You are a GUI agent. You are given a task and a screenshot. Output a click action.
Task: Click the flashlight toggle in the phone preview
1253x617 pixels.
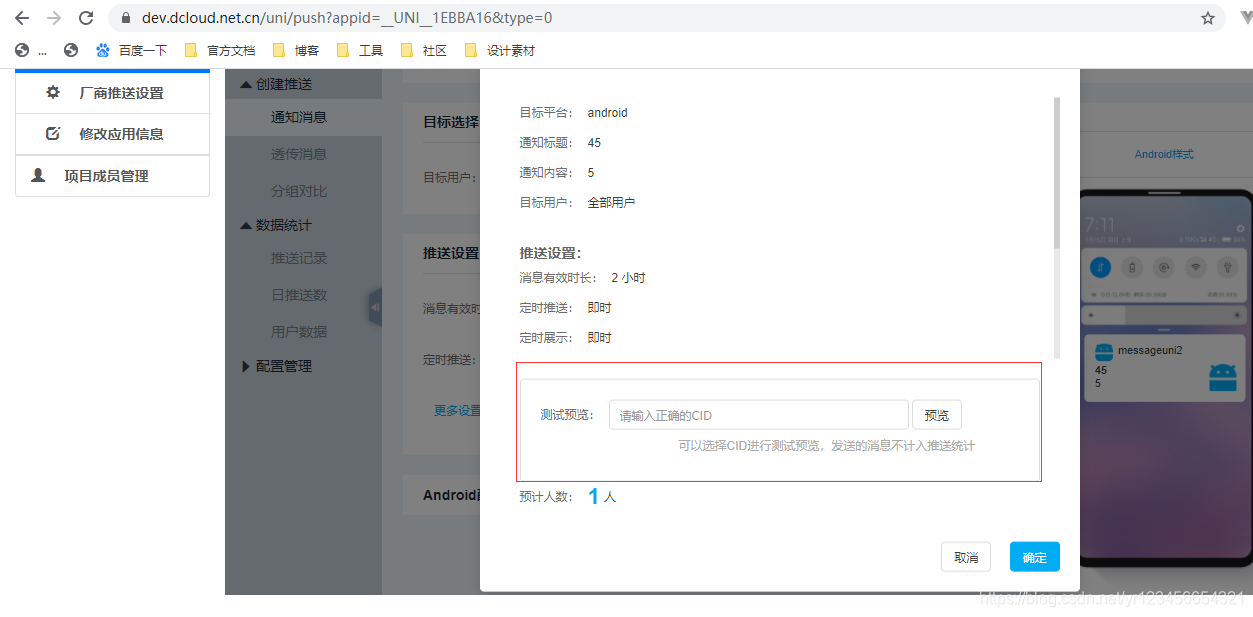click(1227, 267)
